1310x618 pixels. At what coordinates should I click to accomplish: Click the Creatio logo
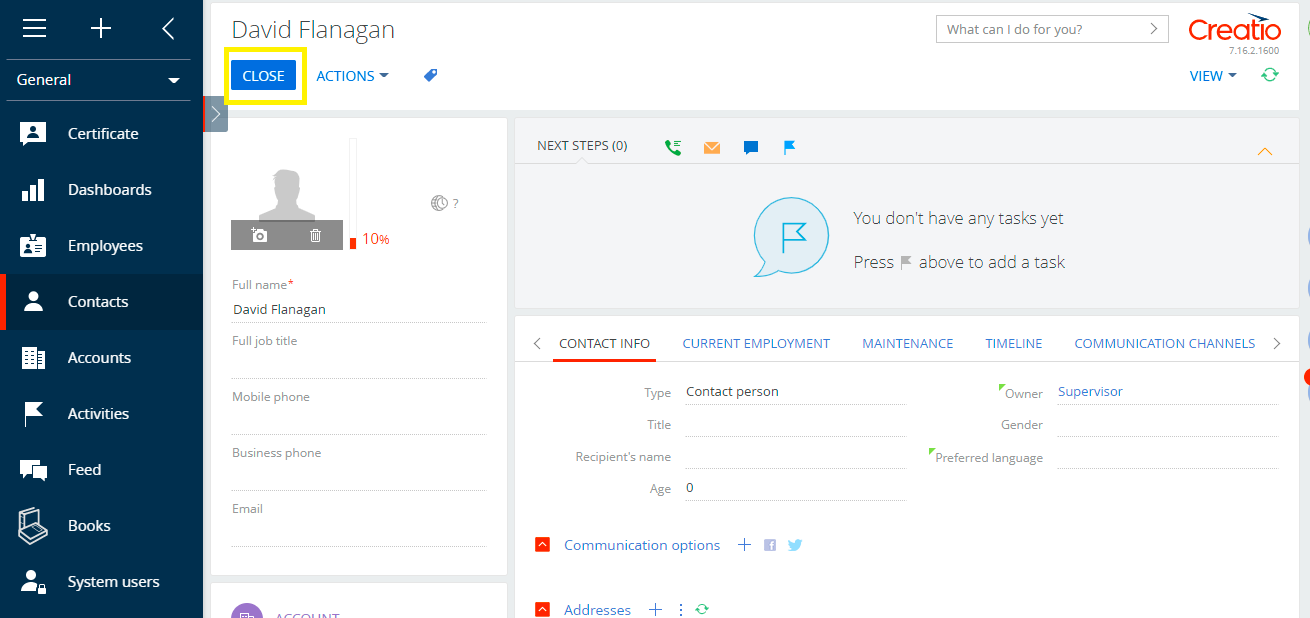[1234, 29]
